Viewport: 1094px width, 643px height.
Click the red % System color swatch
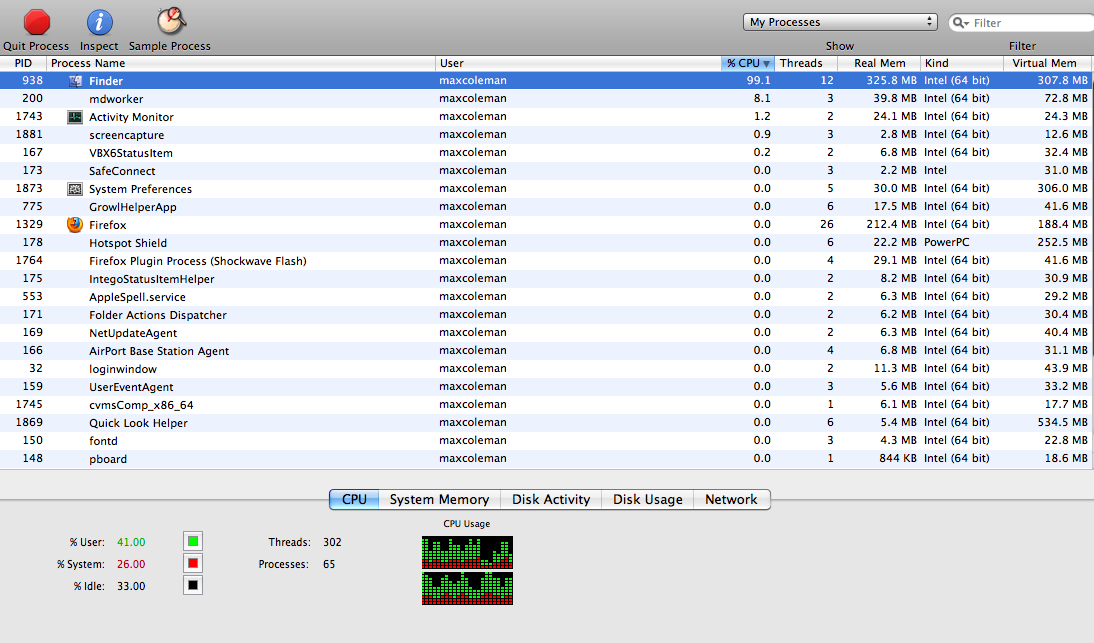click(193, 563)
